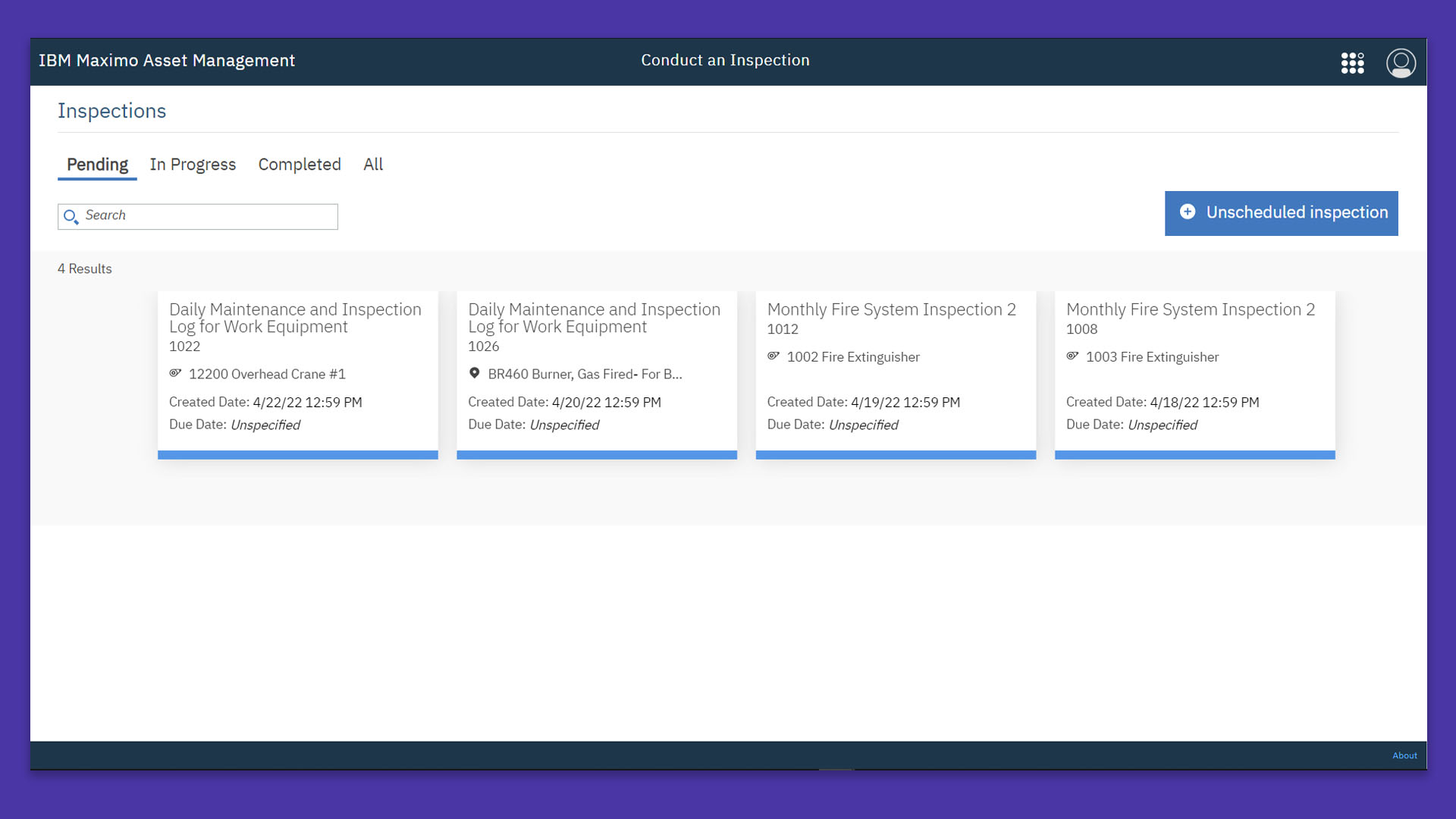The width and height of the screenshot is (1456, 819).
Task: Open Monthly Fire System Inspection 1008 card
Action: point(1194,375)
